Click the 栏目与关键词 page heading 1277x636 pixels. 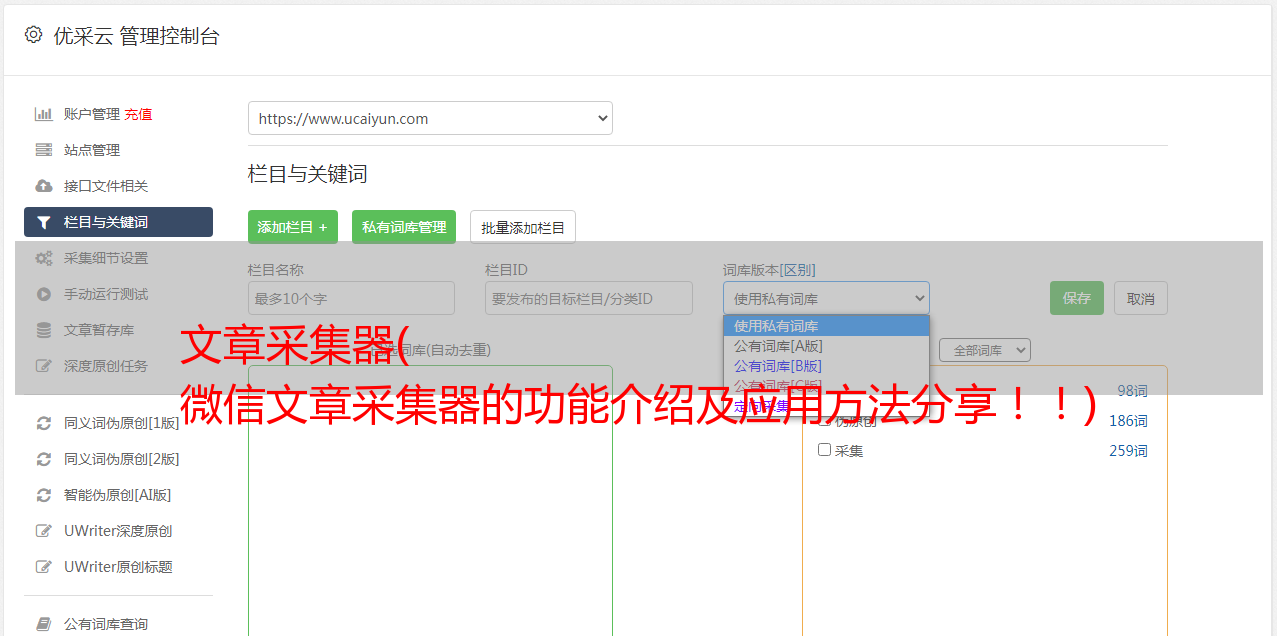[308, 174]
